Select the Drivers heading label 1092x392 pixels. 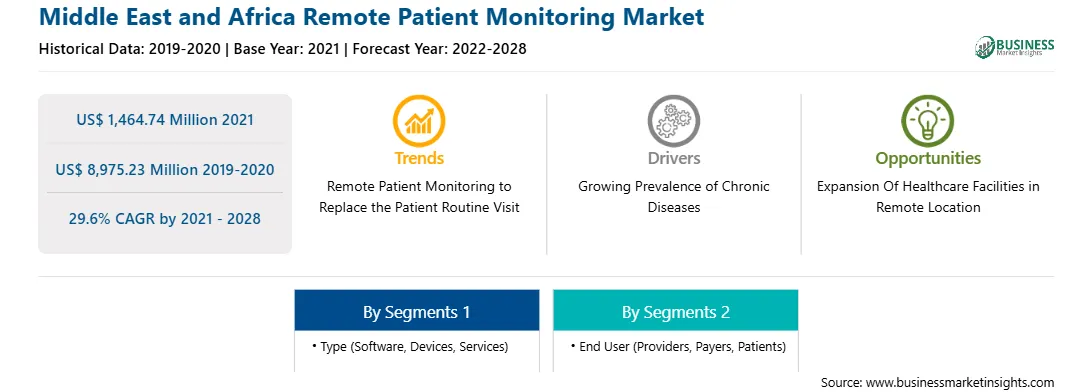(673, 158)
